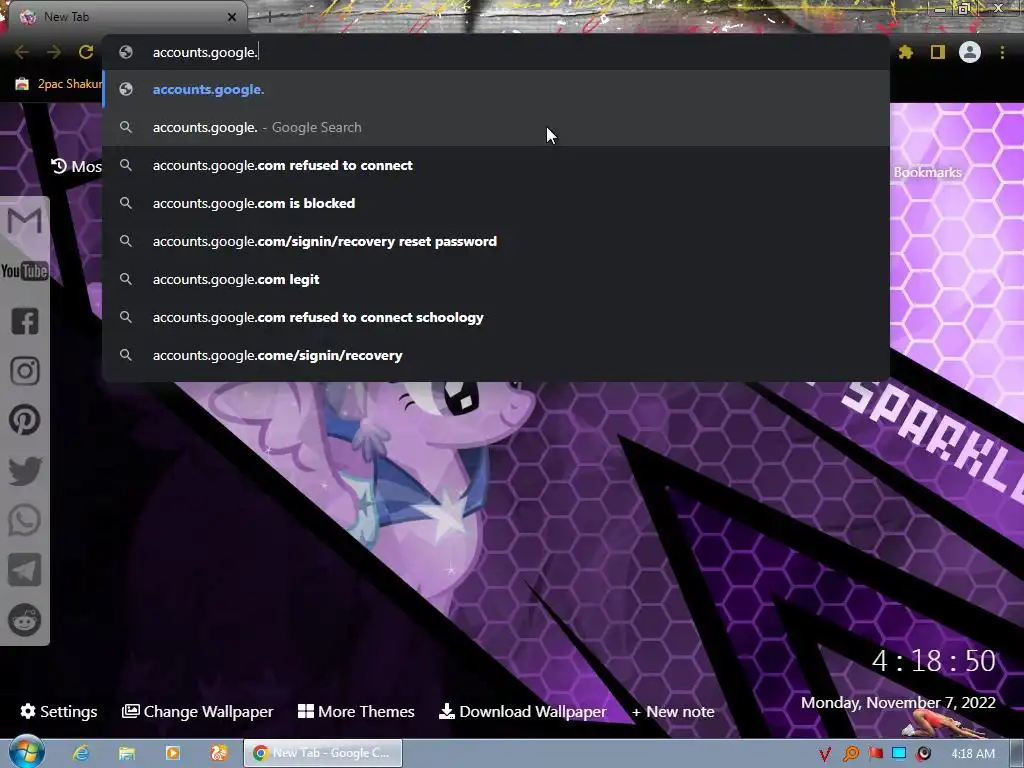
Task: Go forward in browser history
Action: 54,52
